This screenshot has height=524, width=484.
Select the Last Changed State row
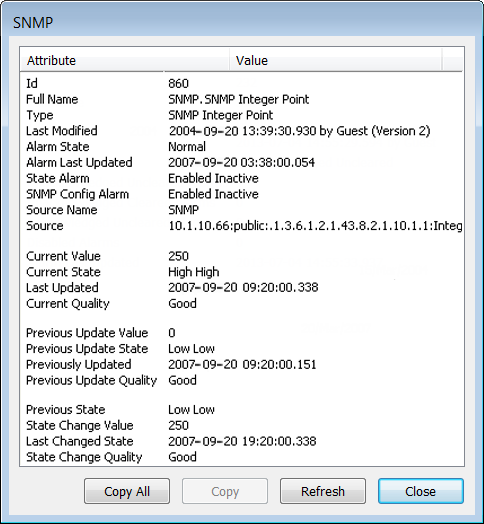point(241,441)
